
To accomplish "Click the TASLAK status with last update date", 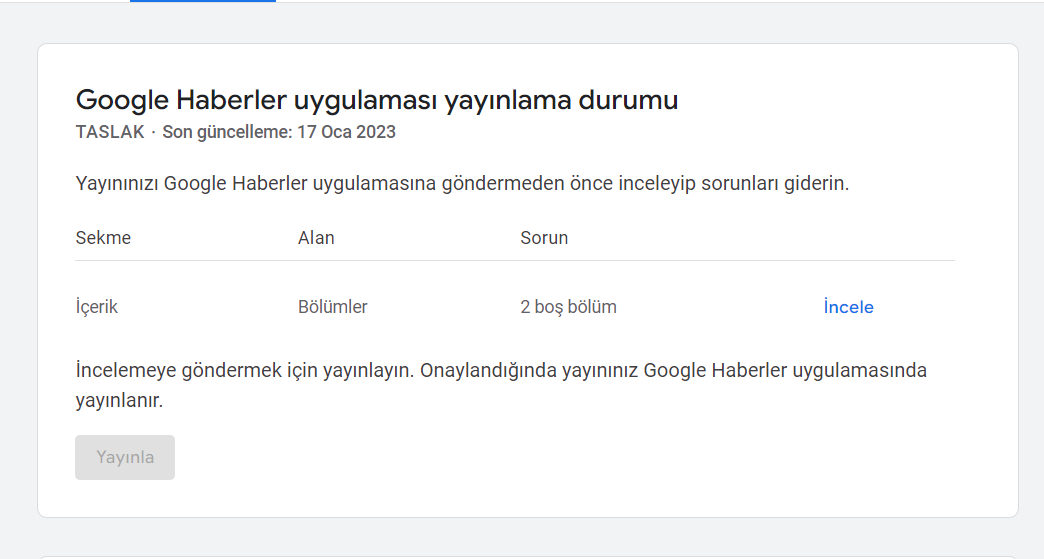I will tap(236, 132).
